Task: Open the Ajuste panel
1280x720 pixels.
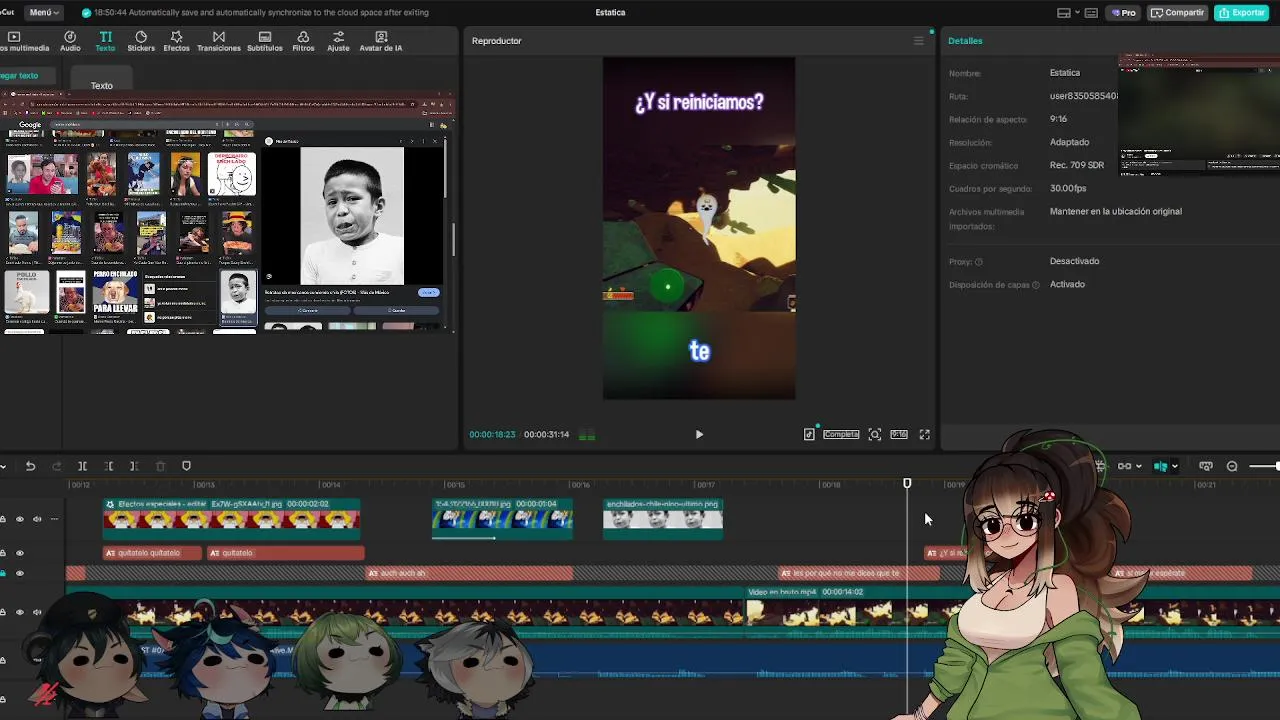Action: [338, 41]
